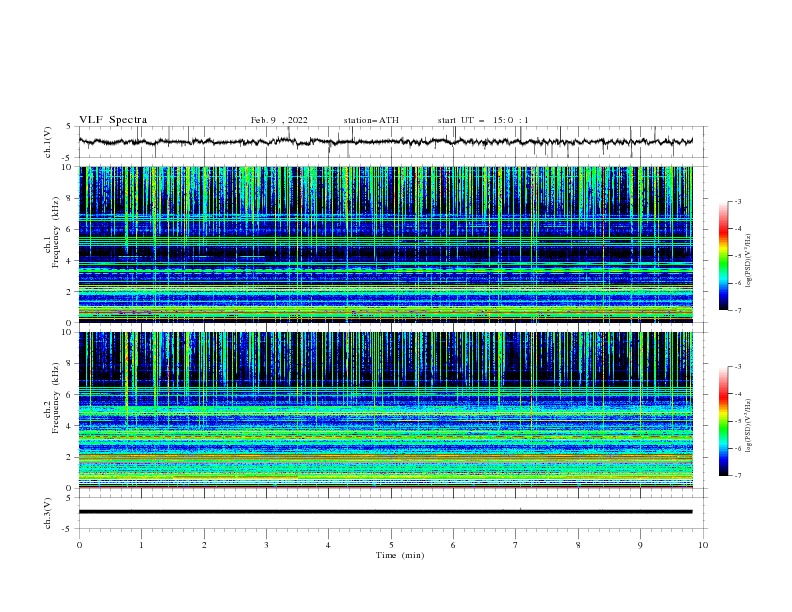Click the lower PSD color scale bar
Viewport: 792px width, 612px height.
pos(724,421)
